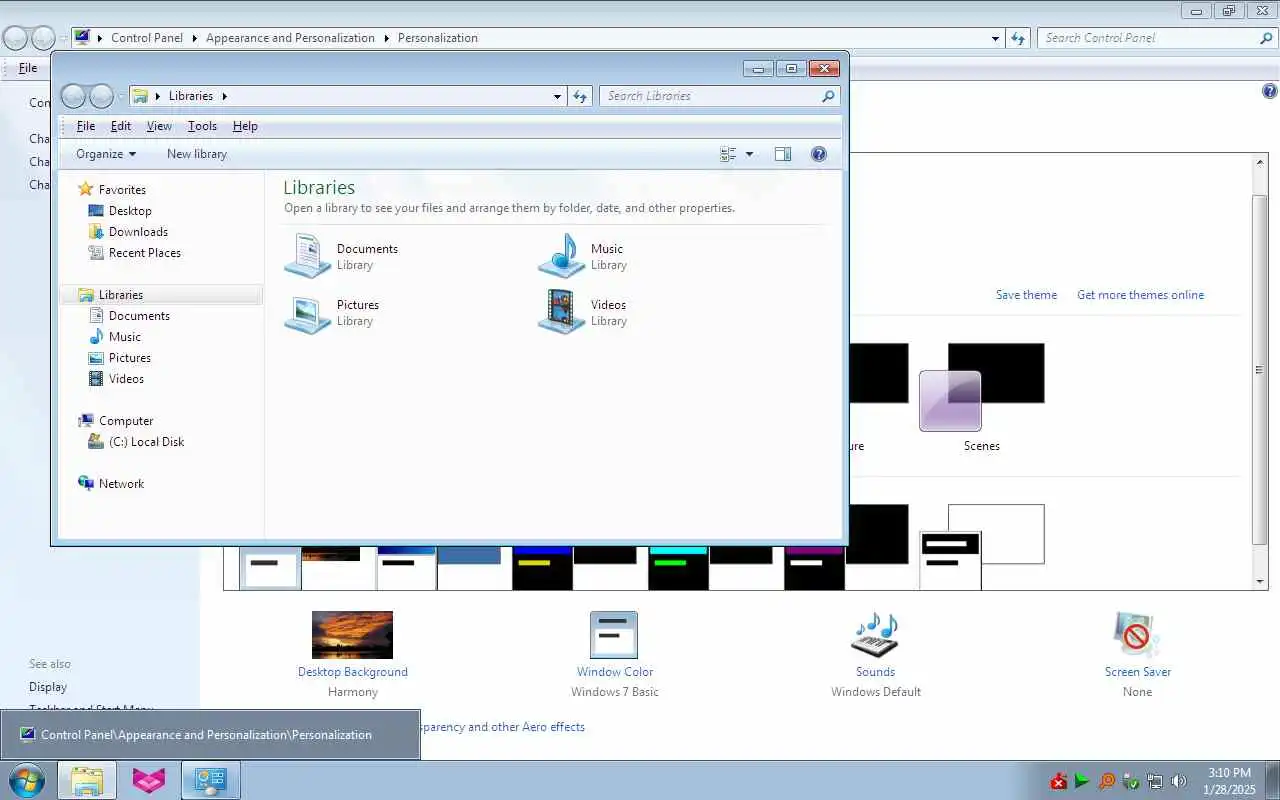Image resolution: width=1280 pixels, height=800 pixels.
Task: Select Network in the navigation pane
Action: [x=121, y=484]
